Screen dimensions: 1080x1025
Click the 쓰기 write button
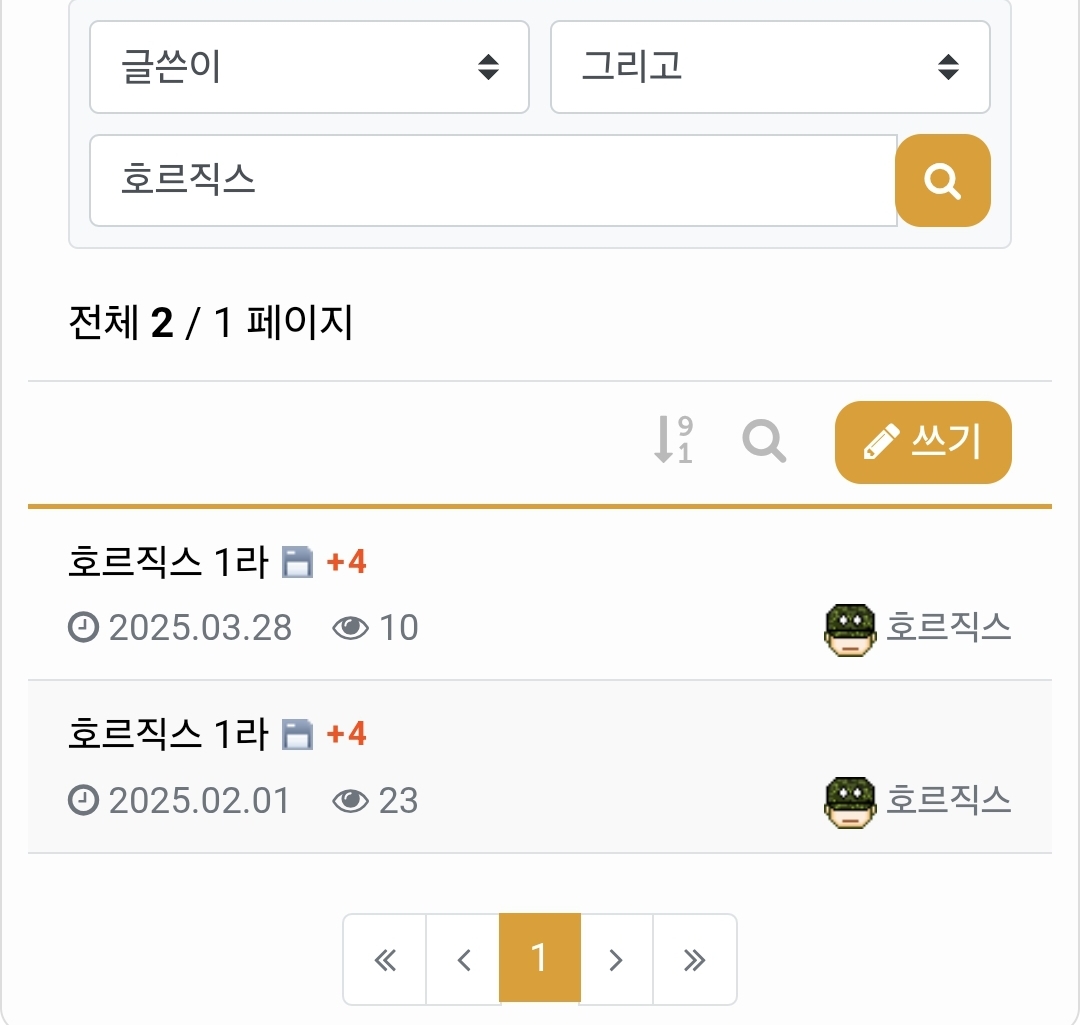pyautogui.click(x=922, y=442)
